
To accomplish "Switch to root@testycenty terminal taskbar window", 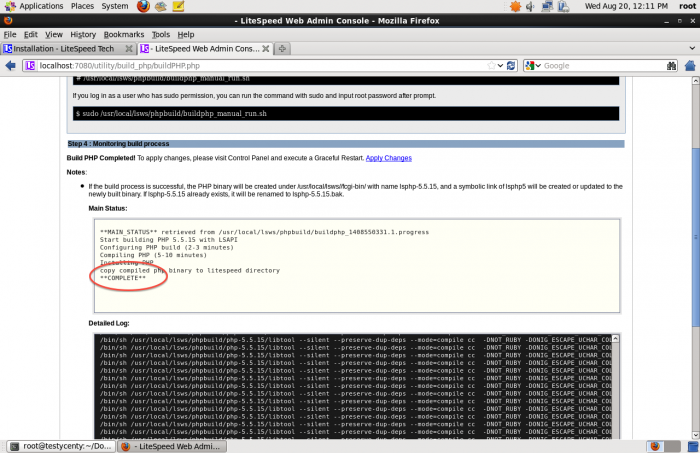I will 62,446.
